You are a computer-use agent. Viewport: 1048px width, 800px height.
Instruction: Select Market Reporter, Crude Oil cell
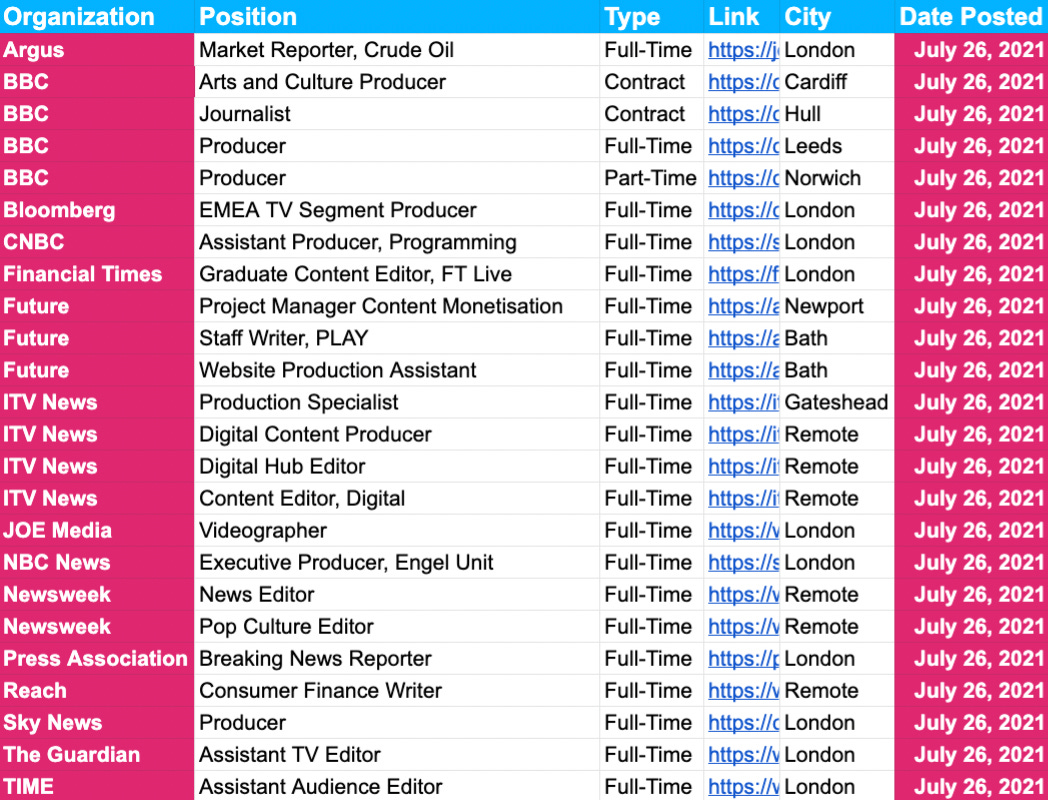point(397,50)
